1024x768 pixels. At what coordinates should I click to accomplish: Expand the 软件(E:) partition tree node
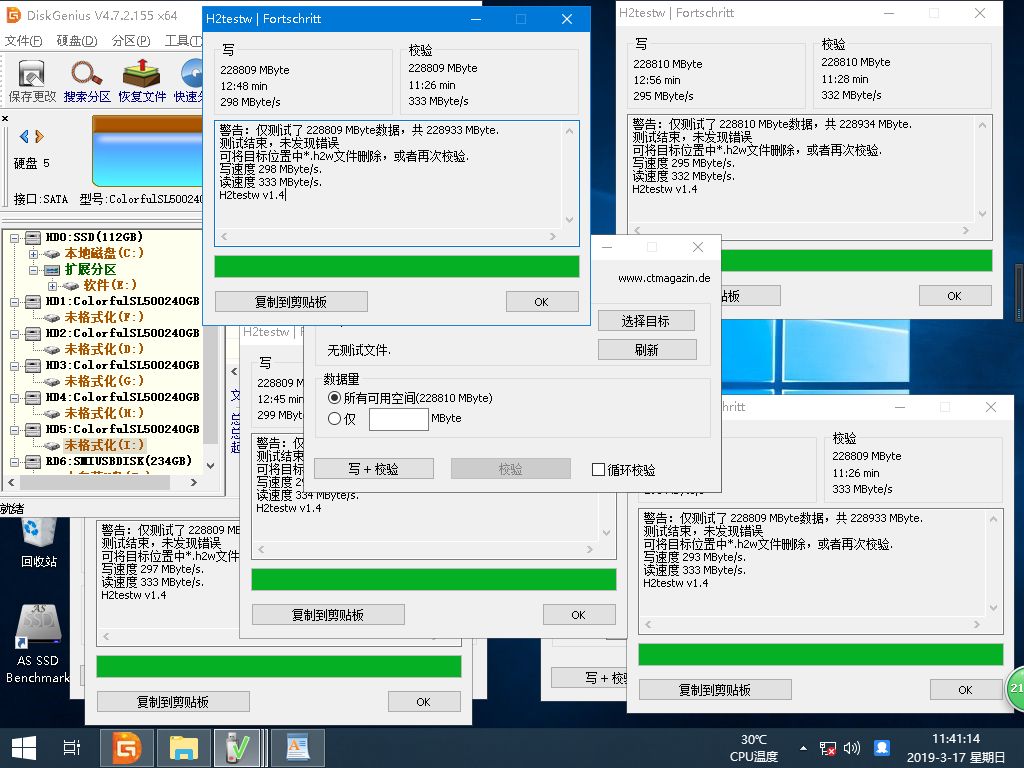52,286
